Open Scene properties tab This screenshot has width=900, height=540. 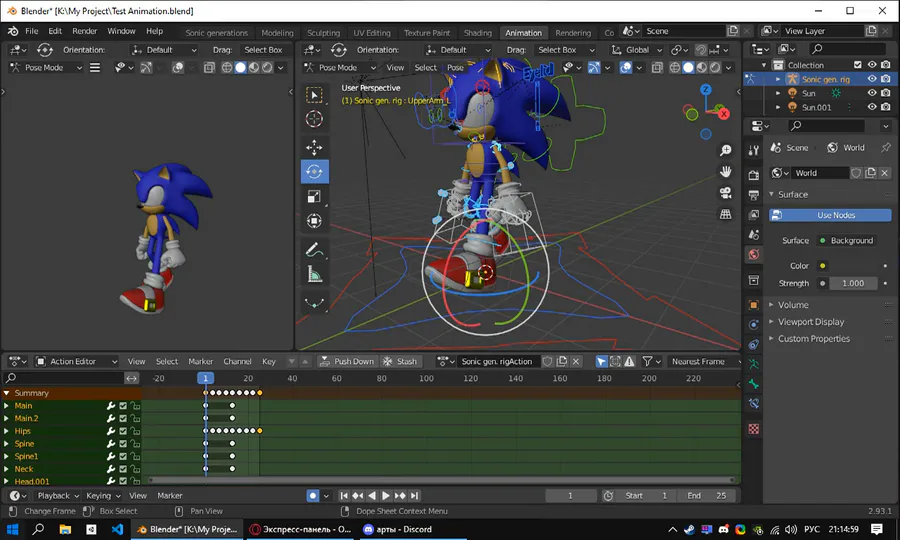tap(754, 235)
